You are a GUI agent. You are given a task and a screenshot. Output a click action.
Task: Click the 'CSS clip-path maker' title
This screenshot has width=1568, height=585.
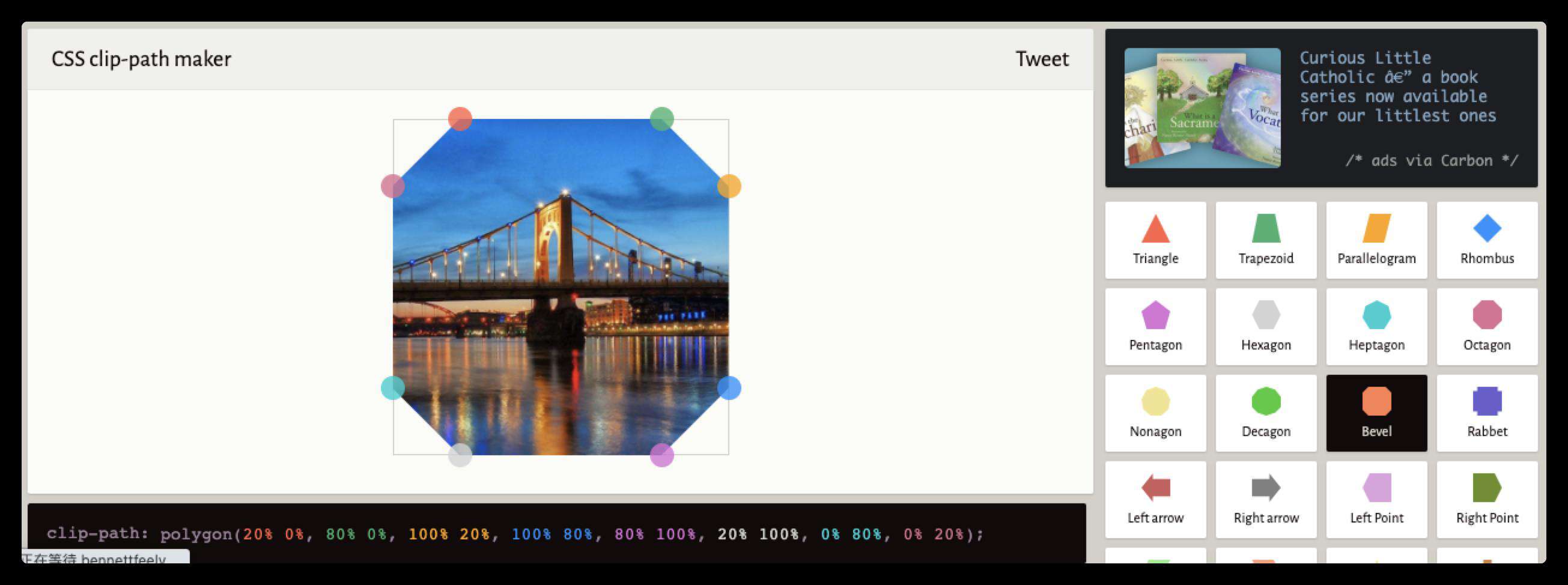point(141,59)
